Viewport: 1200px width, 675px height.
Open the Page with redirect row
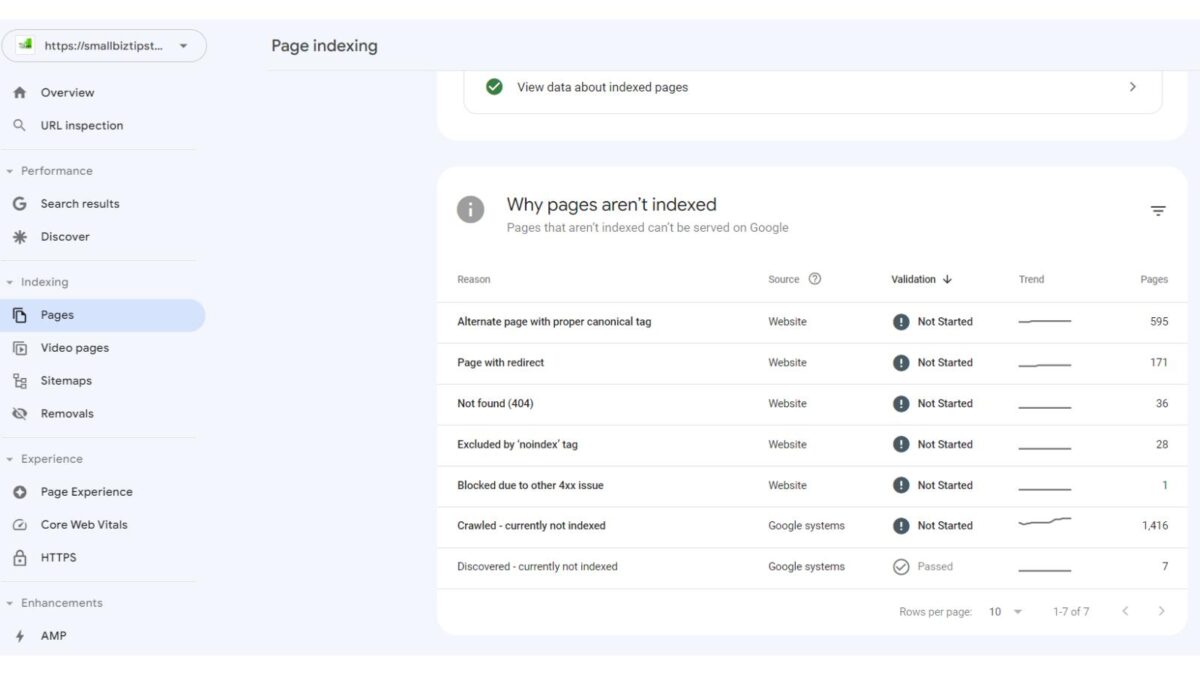[812, 363]
